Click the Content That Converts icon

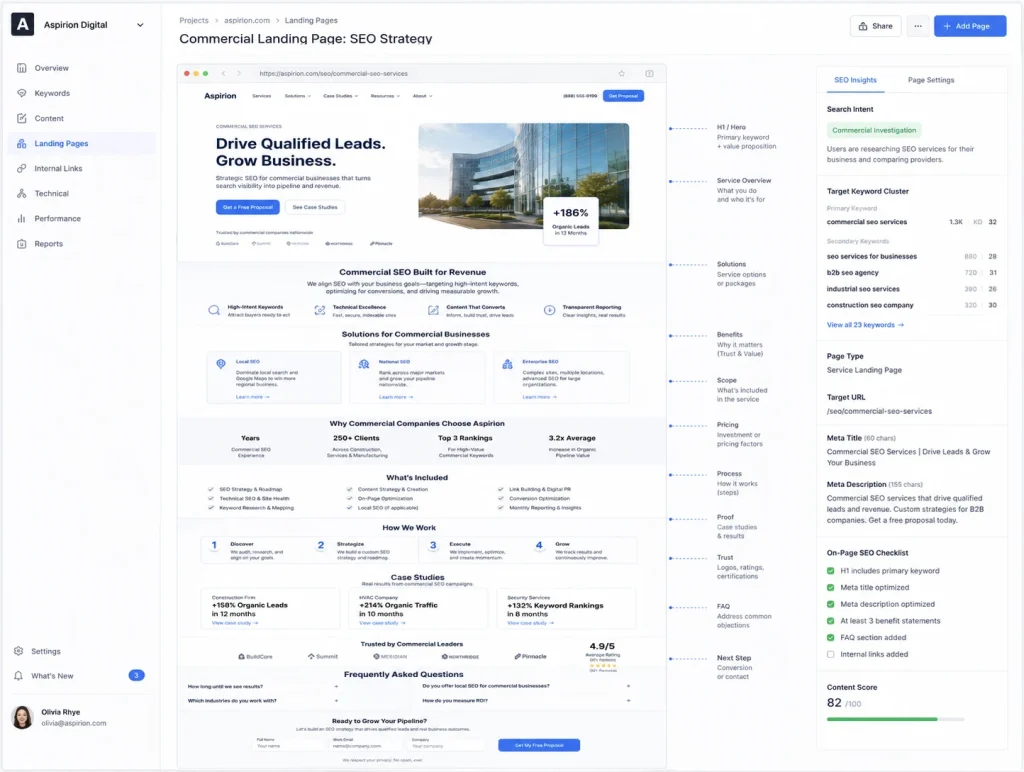[x=433, y=310]
